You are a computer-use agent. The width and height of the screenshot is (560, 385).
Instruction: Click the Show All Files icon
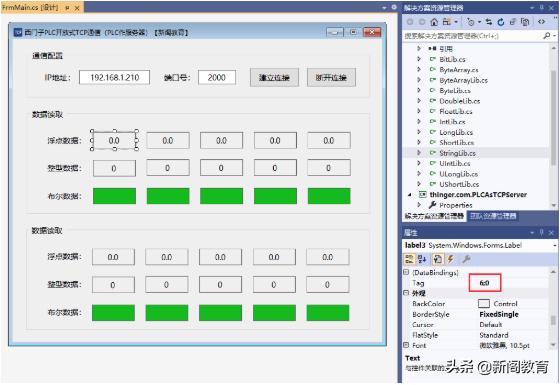(x=525, y=22)
